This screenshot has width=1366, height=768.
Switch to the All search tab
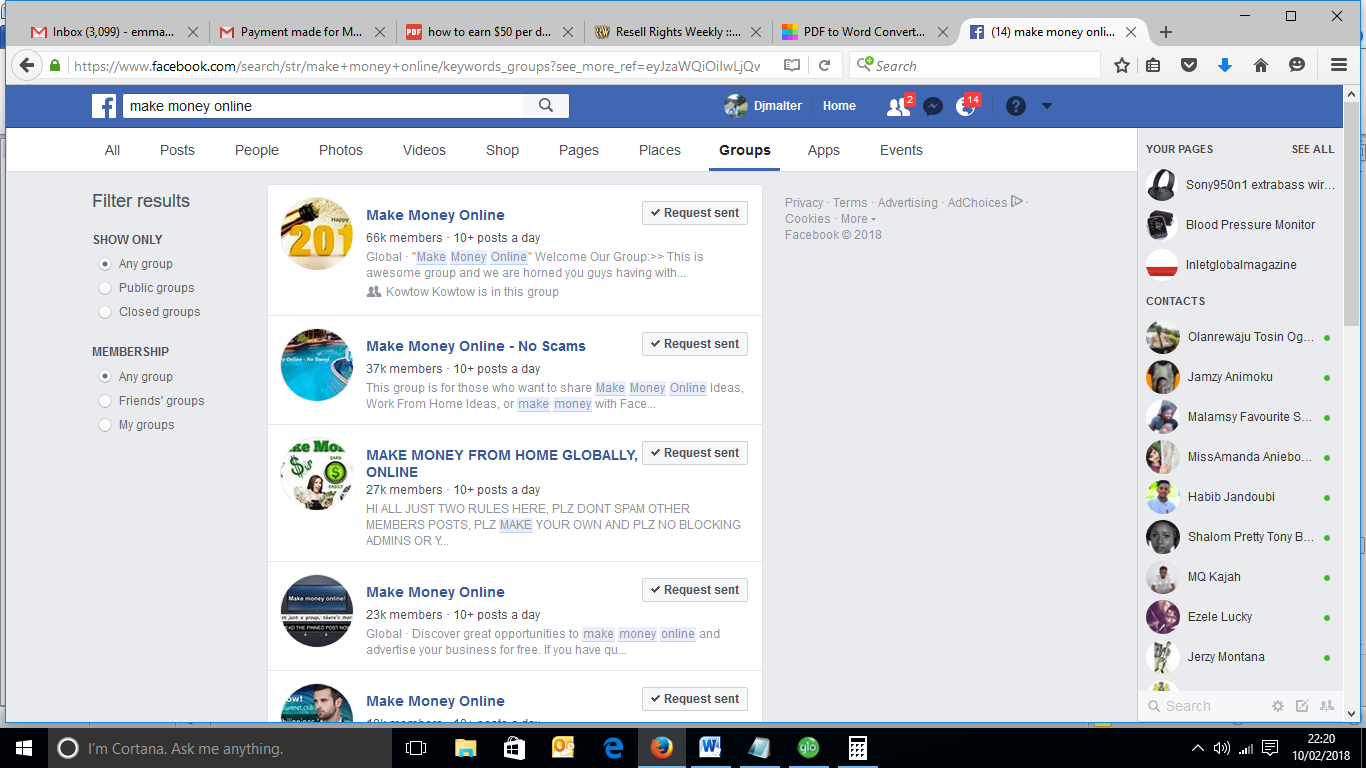tap(112, 150)
